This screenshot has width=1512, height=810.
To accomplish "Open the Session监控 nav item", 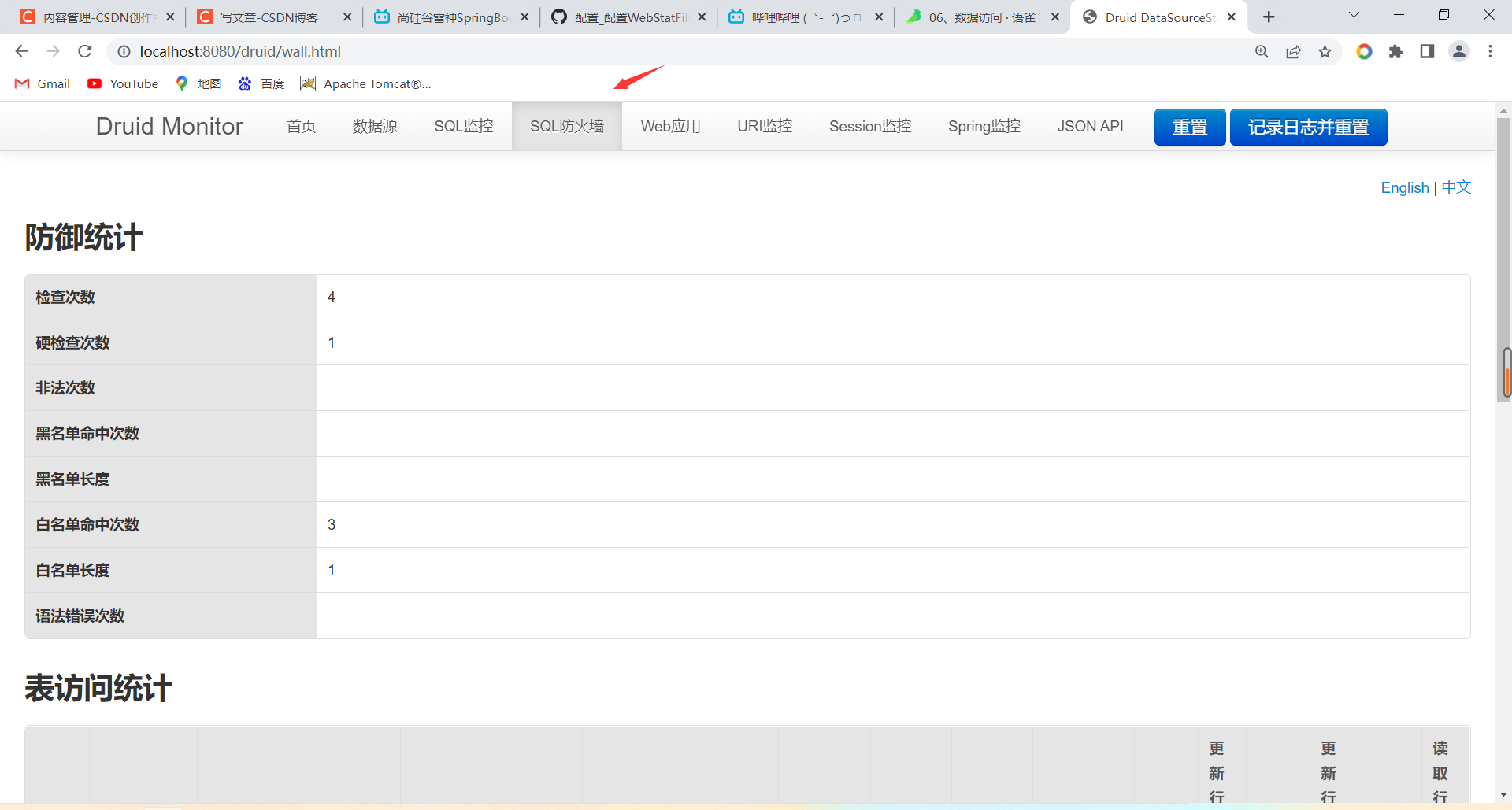I will 870,126.
